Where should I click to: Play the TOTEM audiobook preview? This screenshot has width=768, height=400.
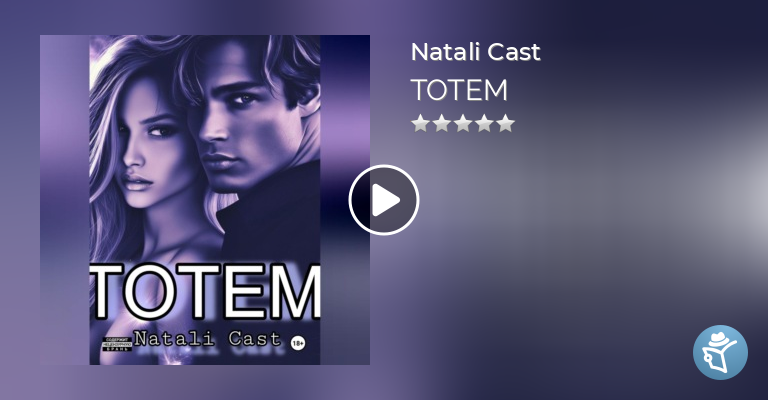coord(384,200)
